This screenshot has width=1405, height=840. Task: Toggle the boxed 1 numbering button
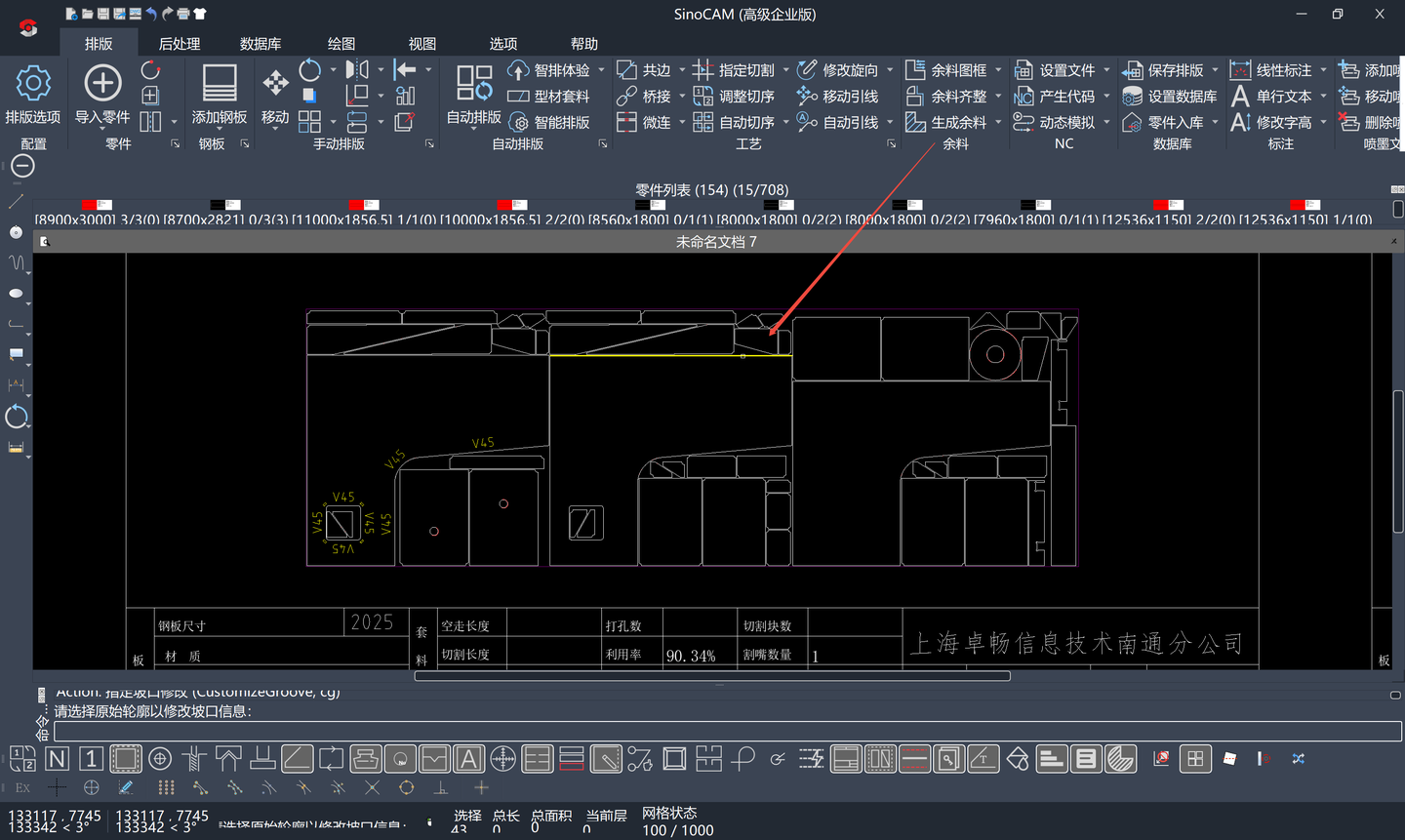(x=91, y=759)
